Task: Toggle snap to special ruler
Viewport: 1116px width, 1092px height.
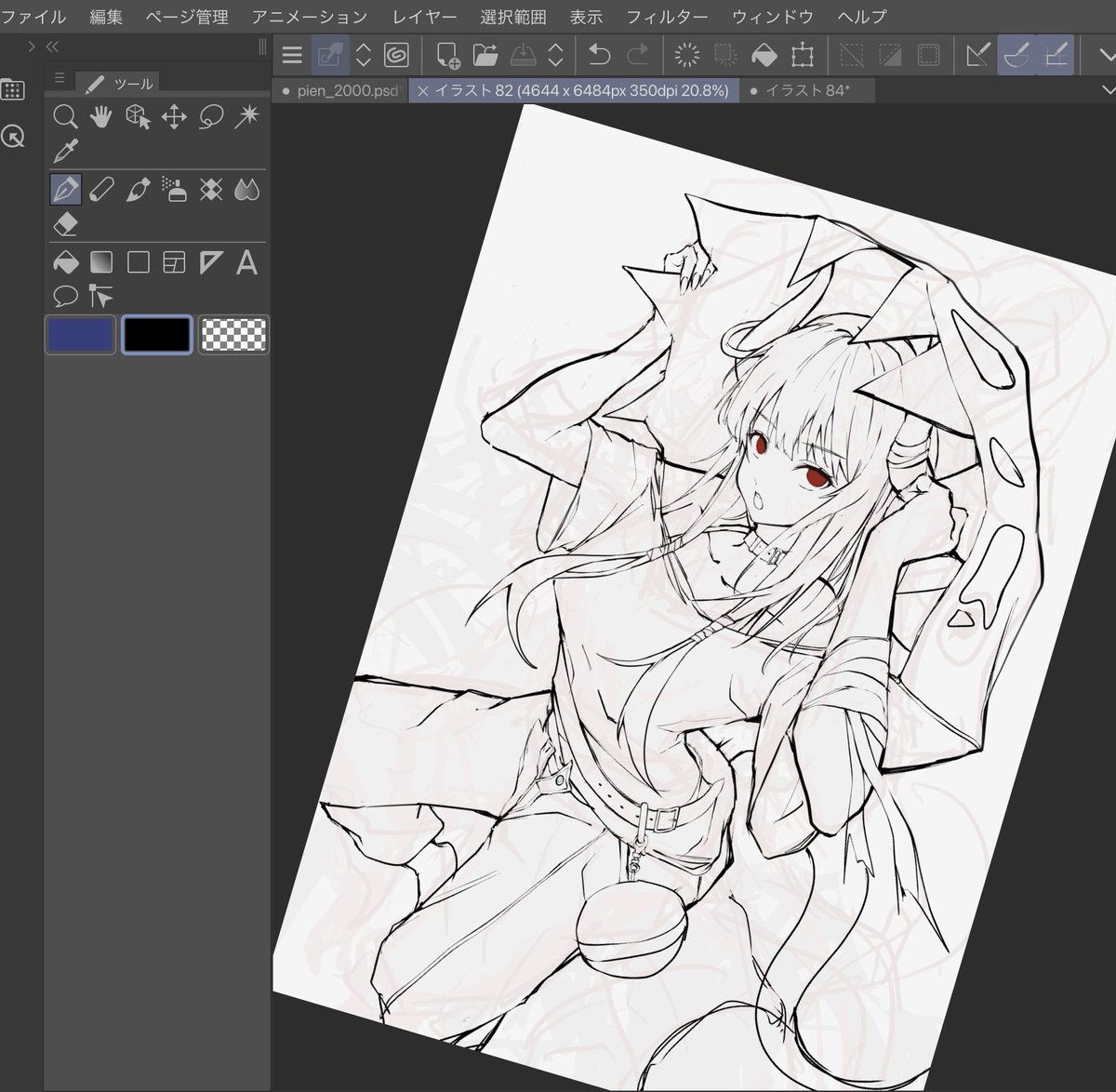Action: click(1016, 56)
